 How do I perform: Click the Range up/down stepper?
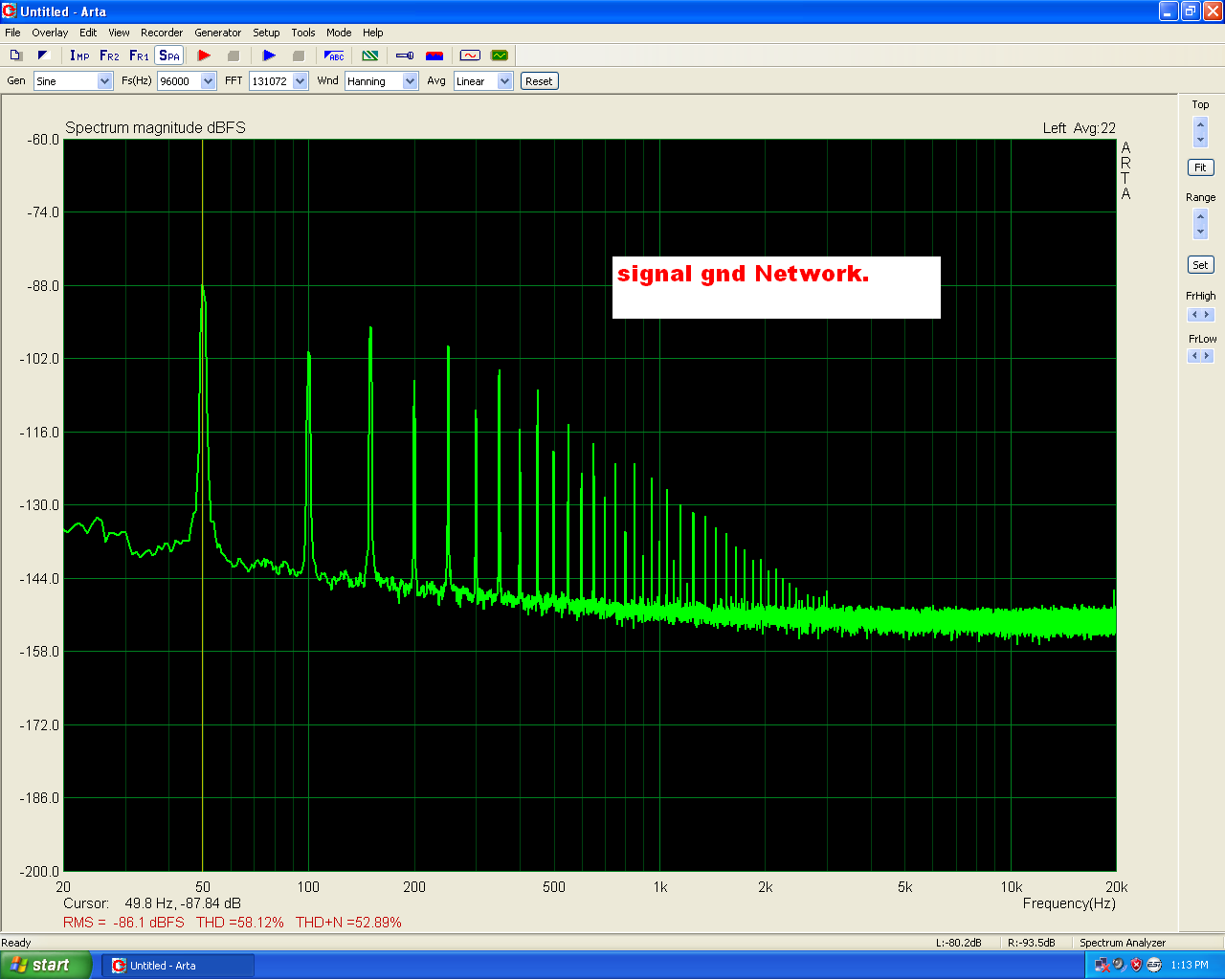pos(1200,224)
